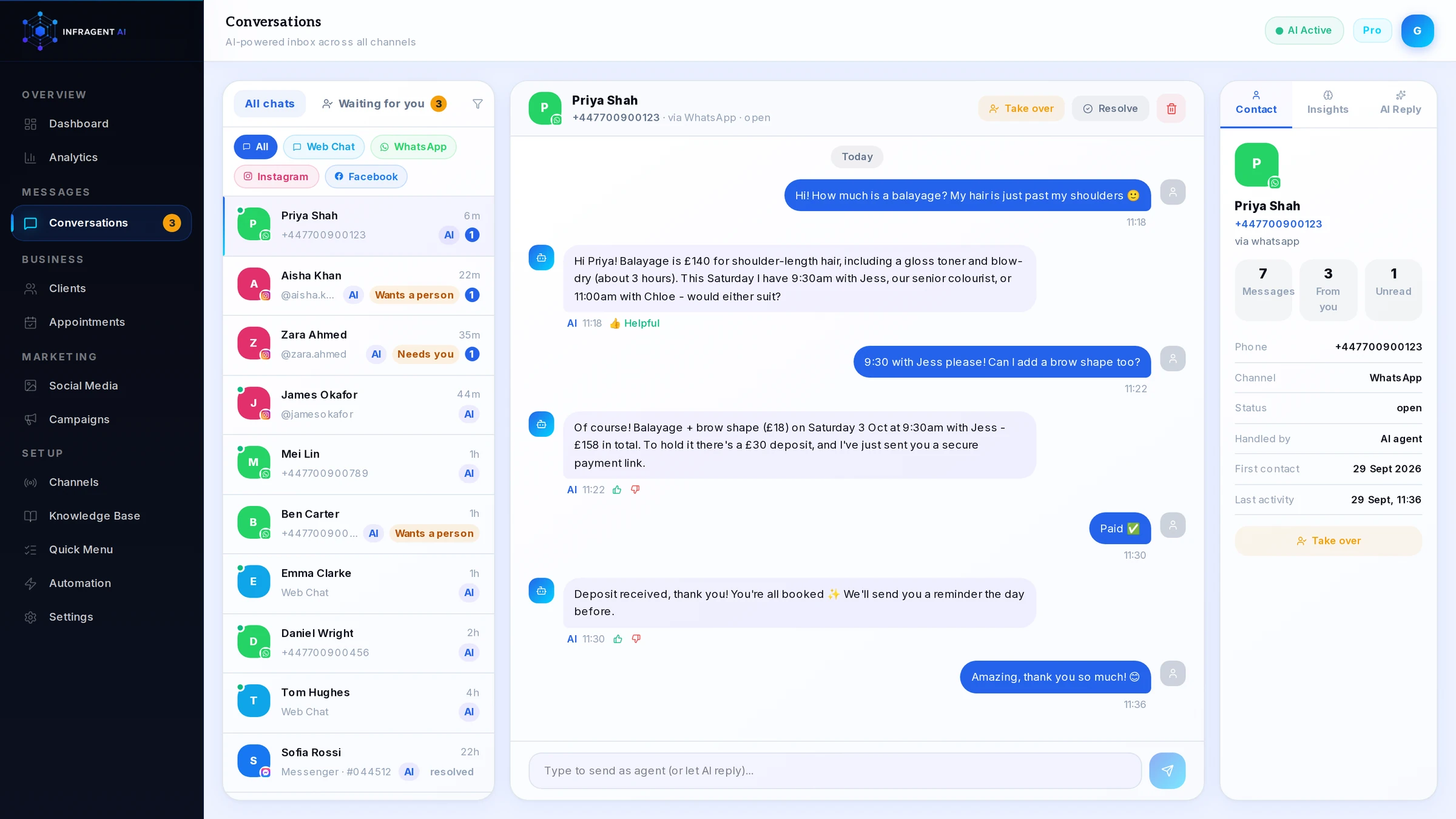Open Knowledge Base
This screenshot has height=819, width=1456.
pyautogui.click(x=101, y=516)
